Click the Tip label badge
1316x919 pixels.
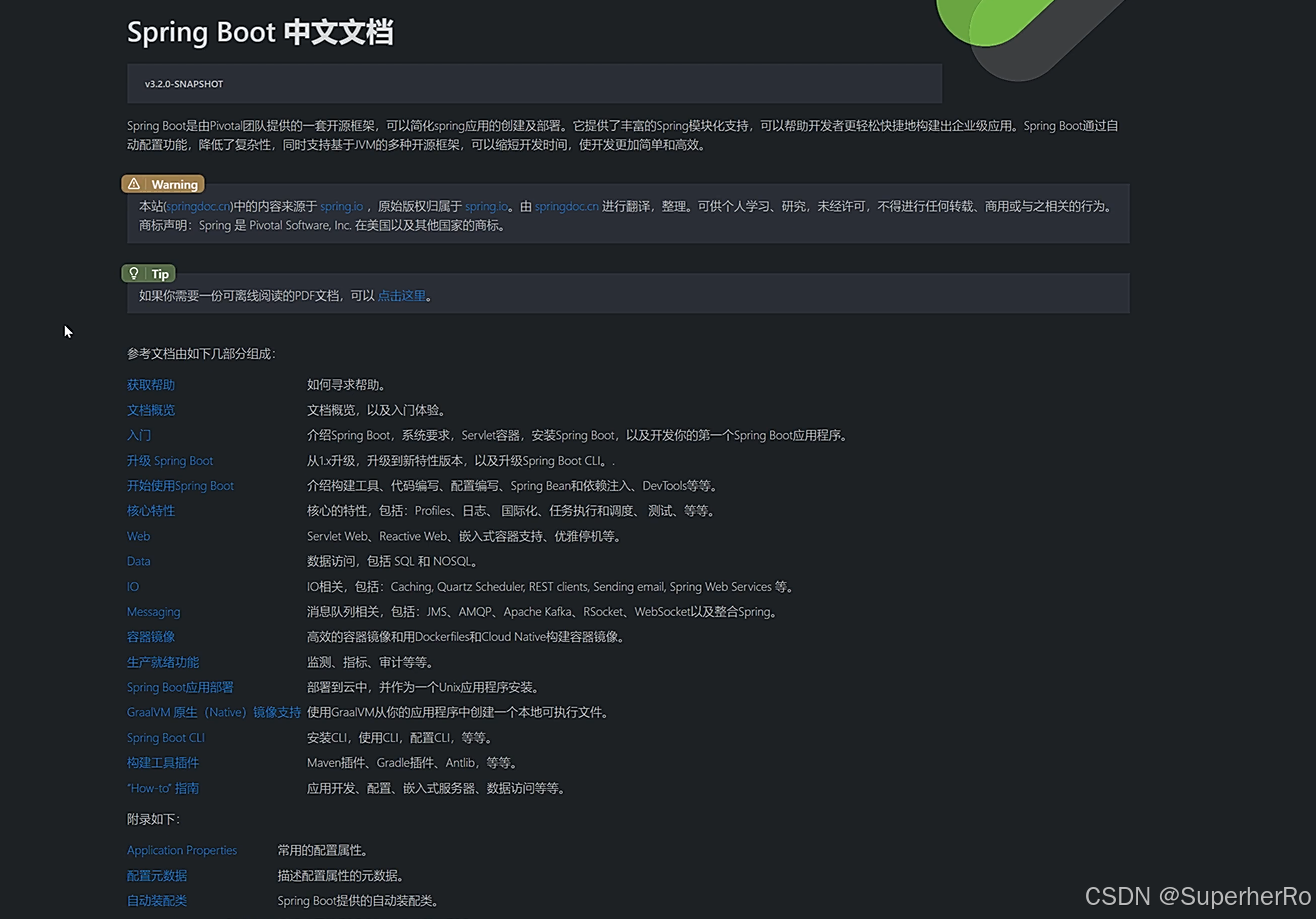click(149, 273)
